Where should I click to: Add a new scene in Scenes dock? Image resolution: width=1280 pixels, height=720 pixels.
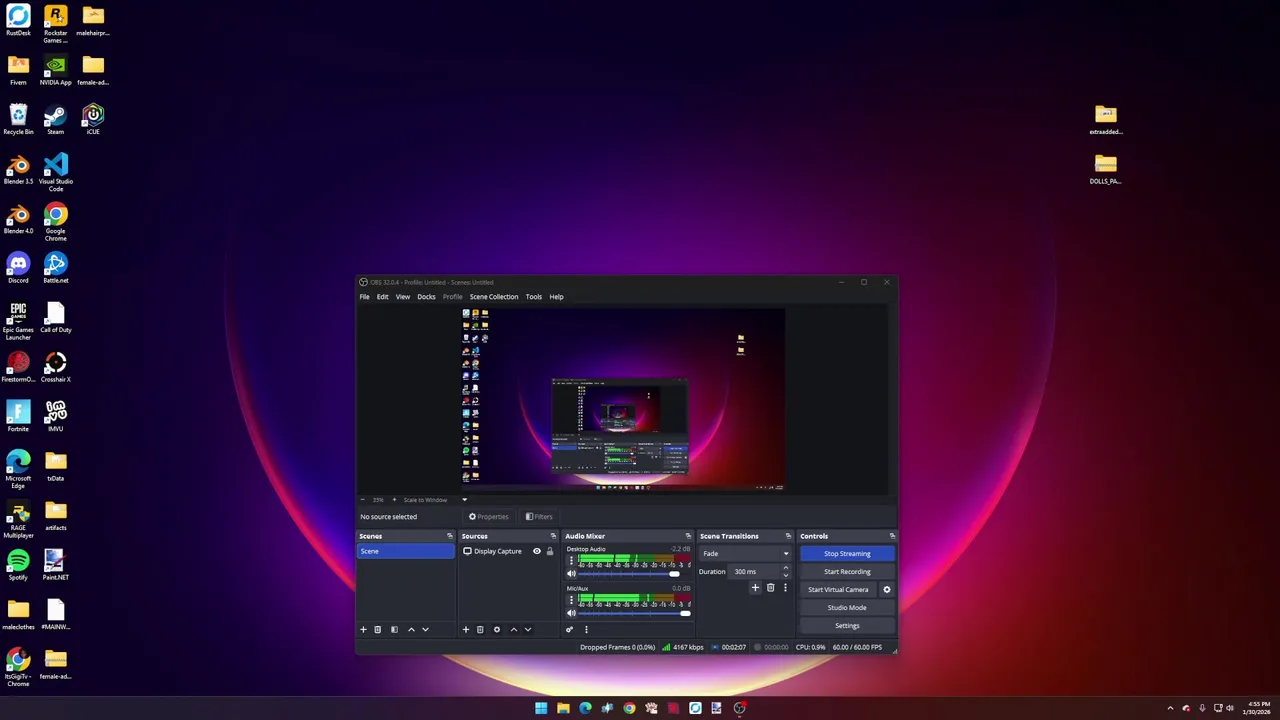click(x=363, y=630)
